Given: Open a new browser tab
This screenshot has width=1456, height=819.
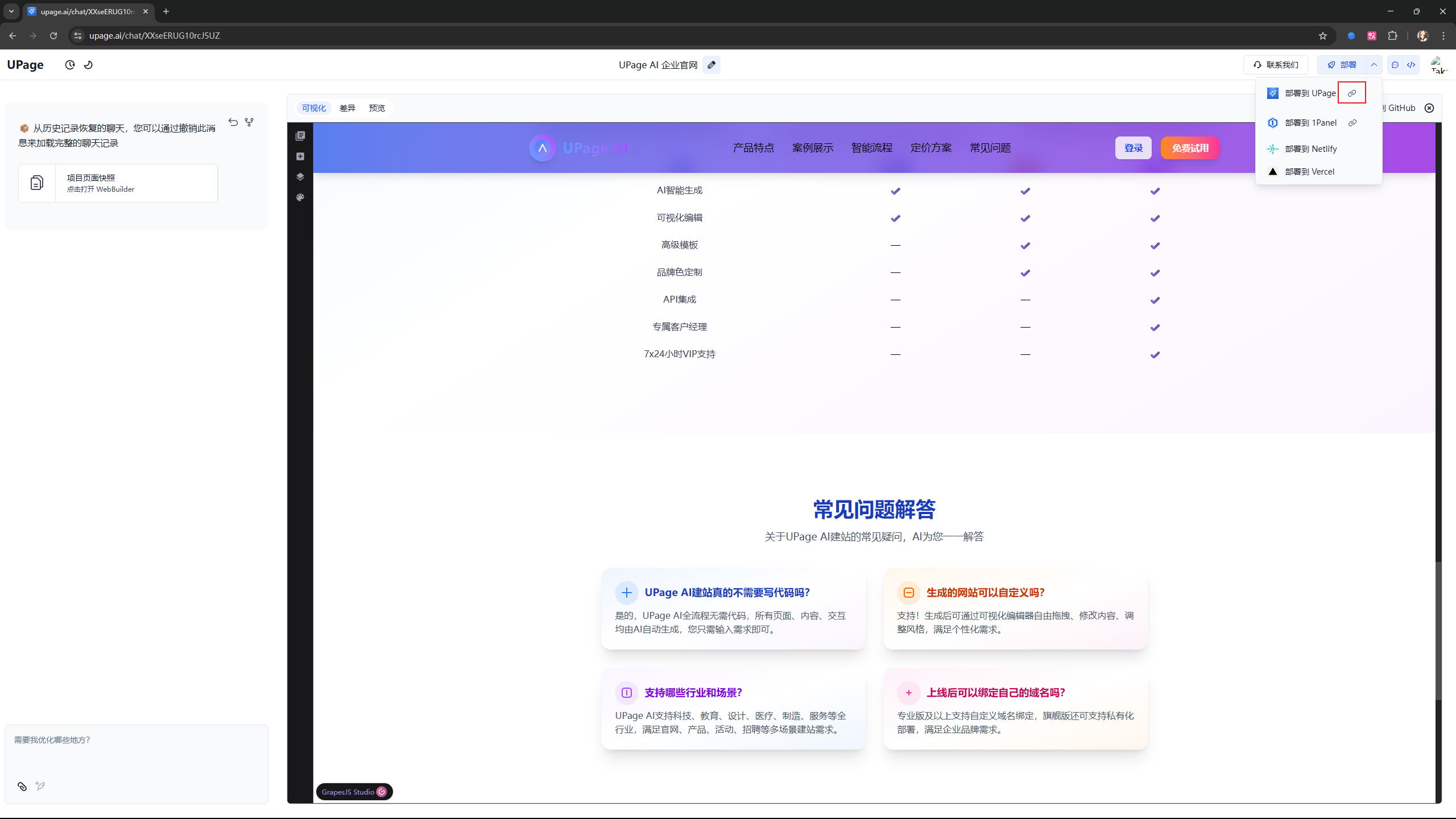Looking at the screenshot, I should pyautogui.click(x=166, y=11).
